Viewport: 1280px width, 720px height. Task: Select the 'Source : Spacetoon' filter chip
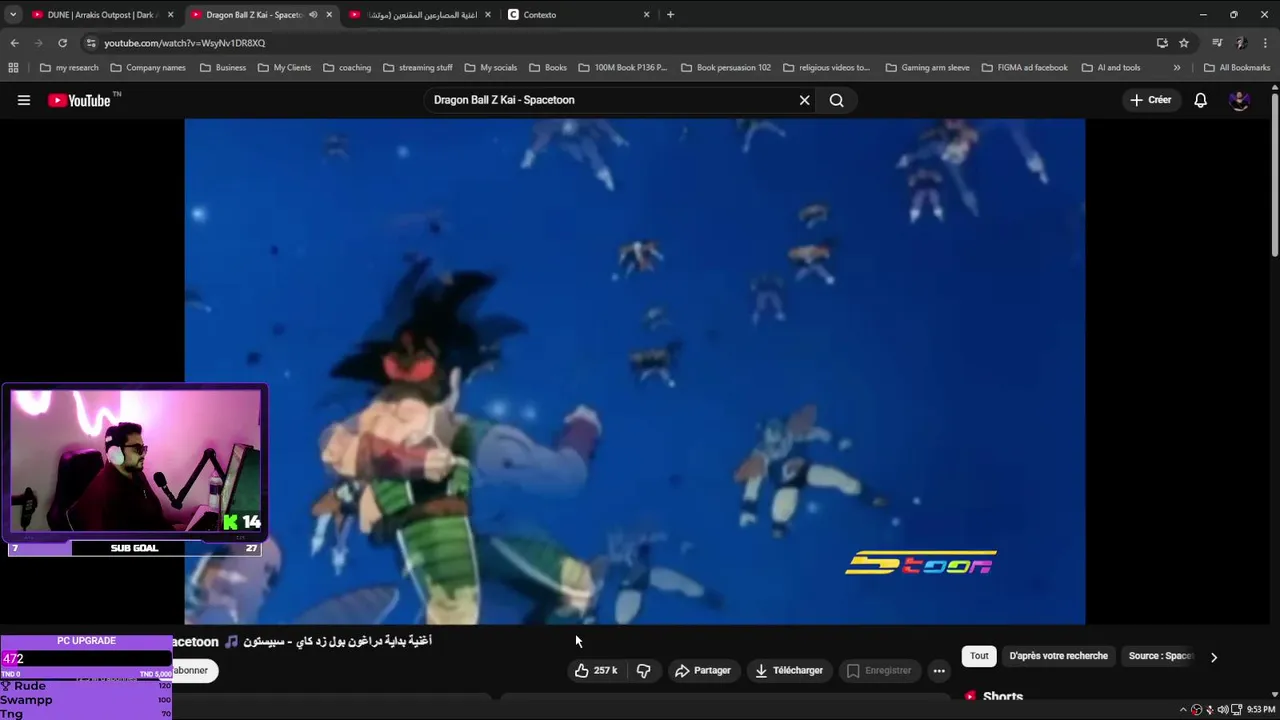coord(1160,656)
